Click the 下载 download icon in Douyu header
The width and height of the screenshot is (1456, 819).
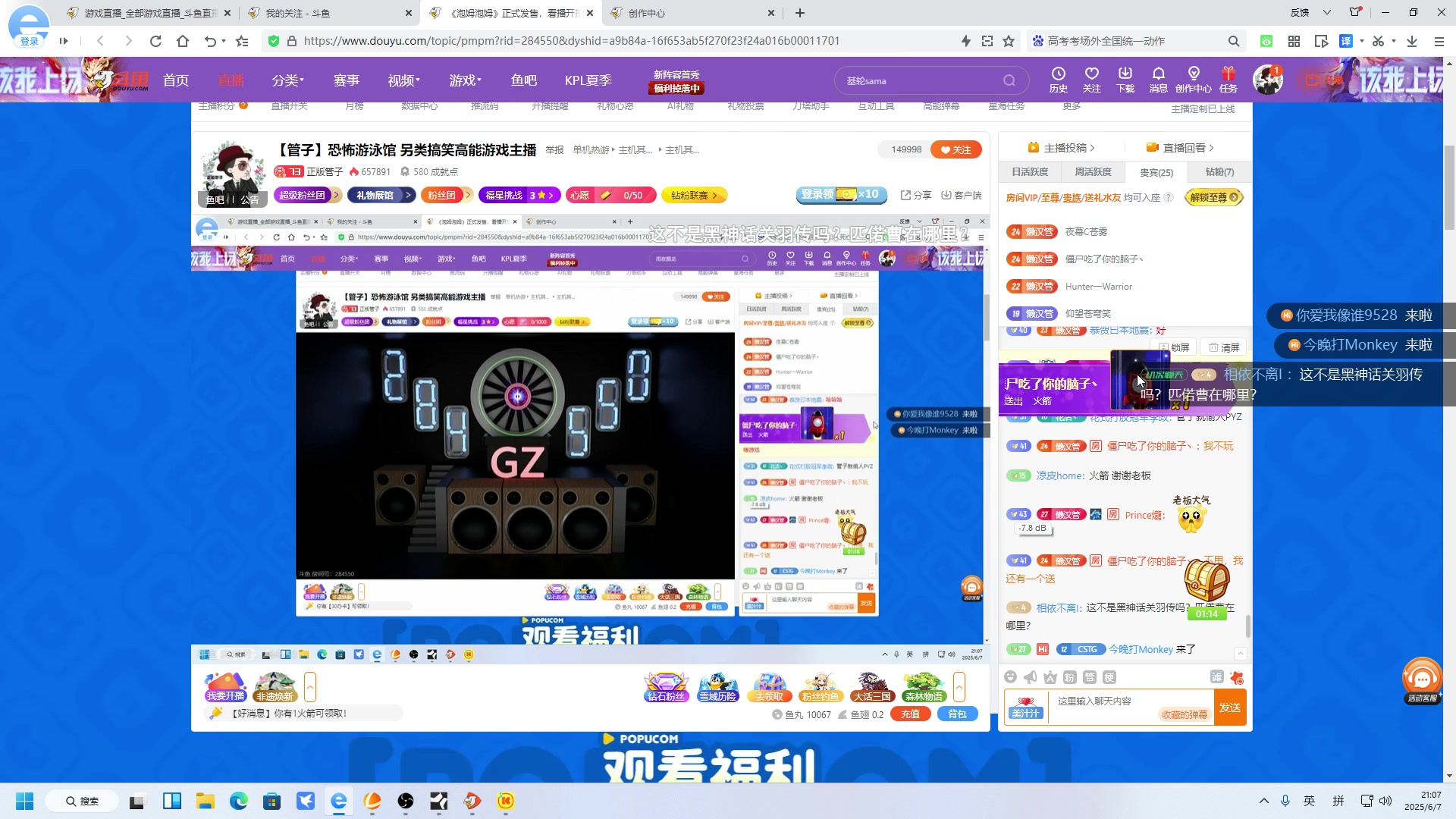point(1125,79)
